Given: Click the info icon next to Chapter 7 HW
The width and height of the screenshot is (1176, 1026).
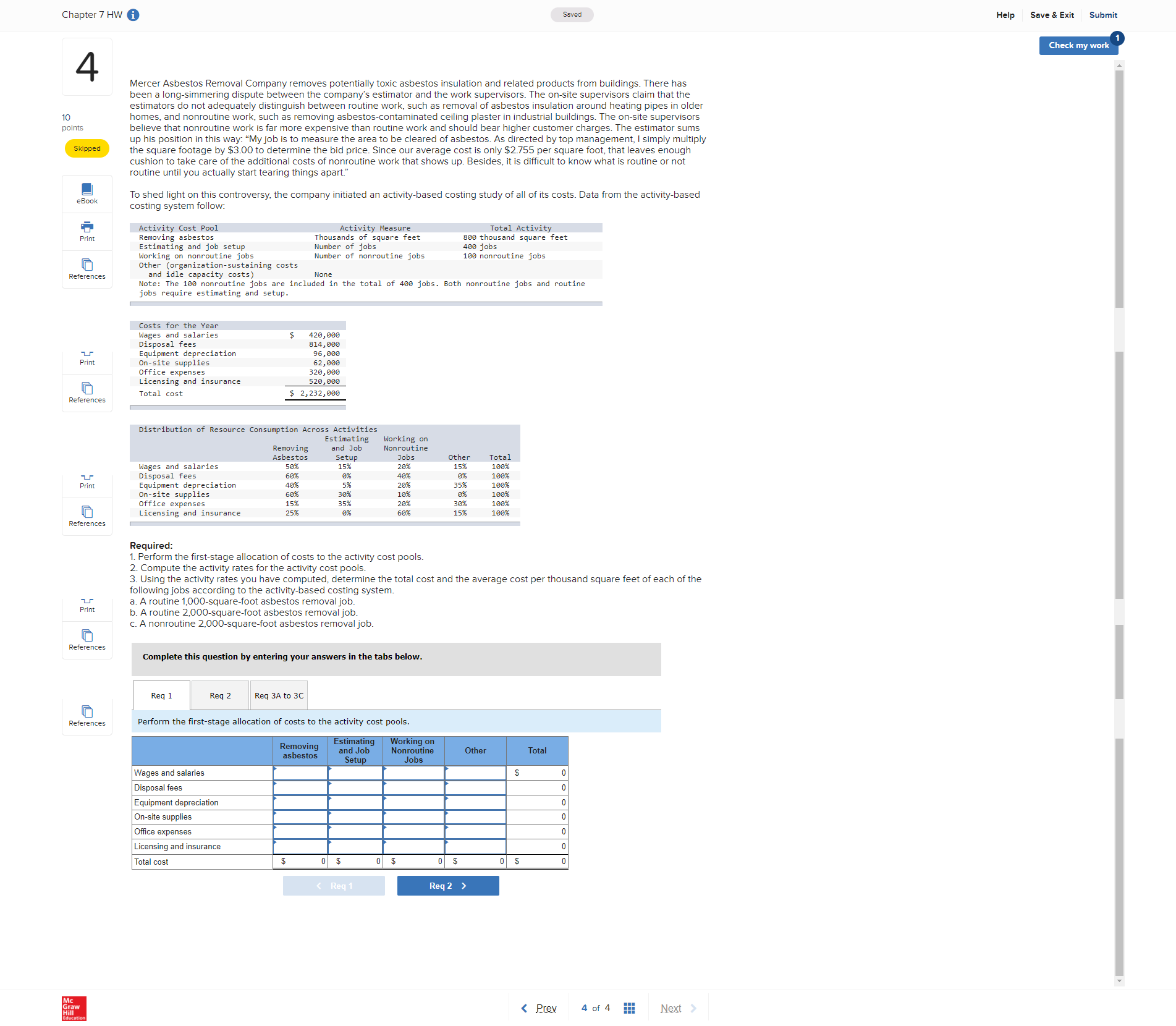Looking at the screenshot, I should click(132, 15).
